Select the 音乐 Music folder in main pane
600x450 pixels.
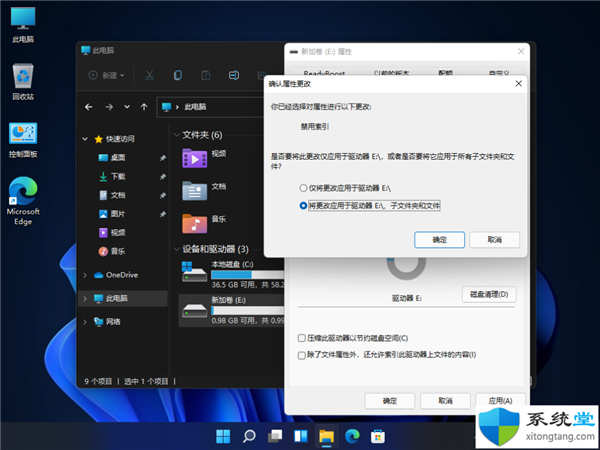pos(204,223)
